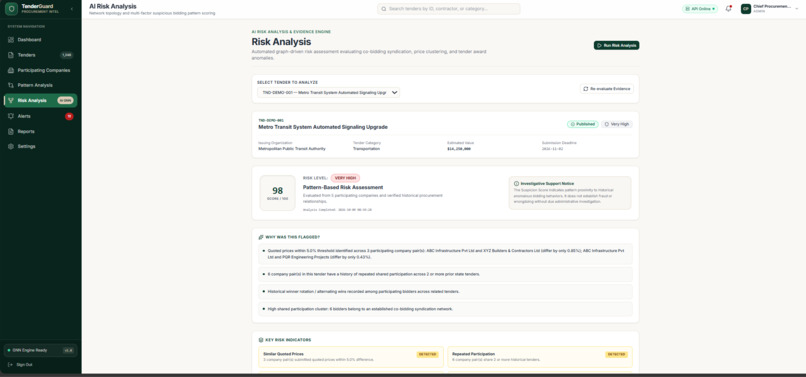Click the Participating Companies building icon
This screenshot has height=377, width=806.
[11, 70]
